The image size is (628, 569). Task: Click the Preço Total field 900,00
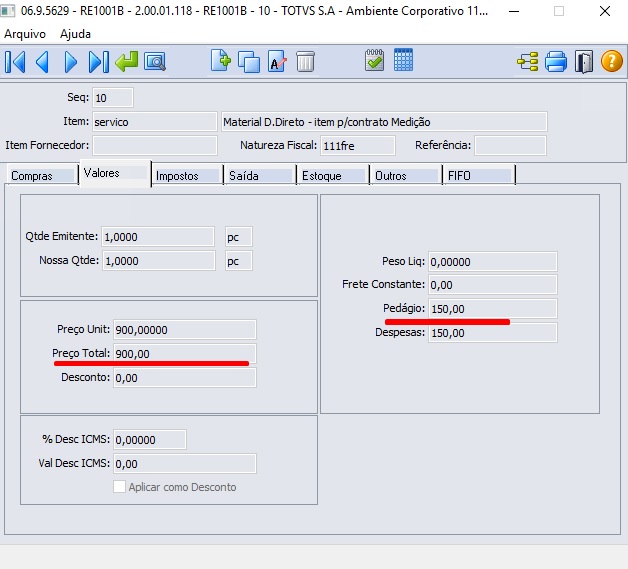pyautogui.click(x=185, y=354)
